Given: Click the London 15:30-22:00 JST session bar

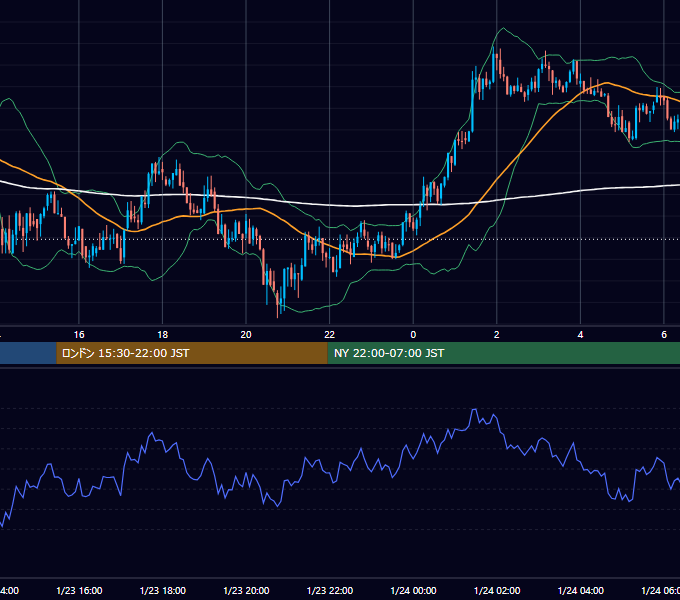Looking at the screenshot, I should click(192, 353).
